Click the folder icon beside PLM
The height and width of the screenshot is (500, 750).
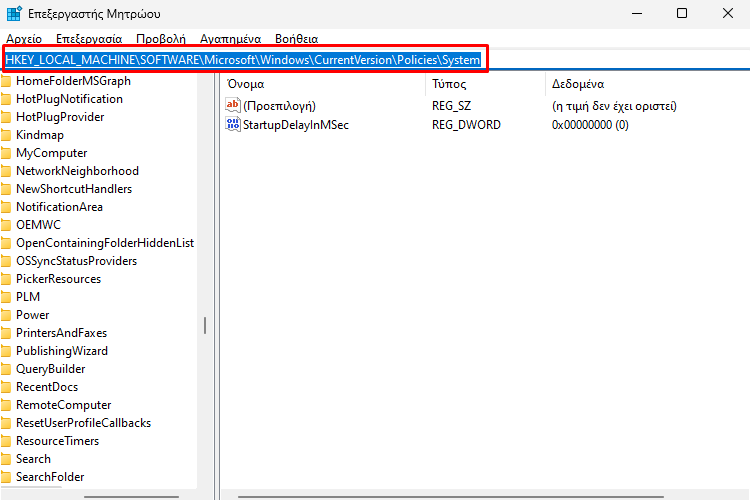(x=6, y=297)
